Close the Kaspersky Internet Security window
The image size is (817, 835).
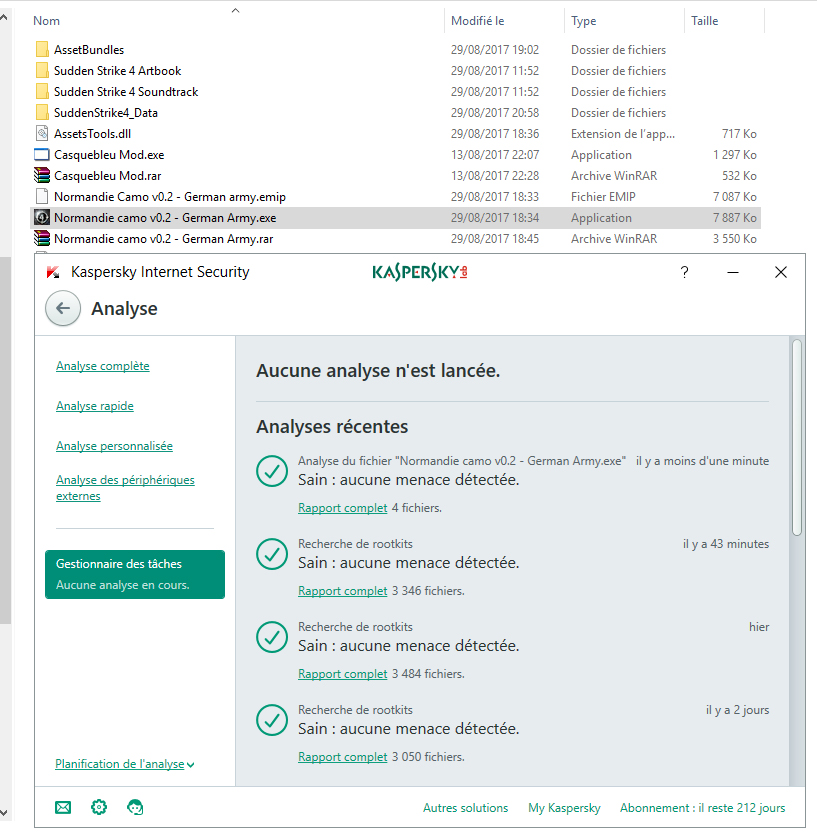coord(781,272)
